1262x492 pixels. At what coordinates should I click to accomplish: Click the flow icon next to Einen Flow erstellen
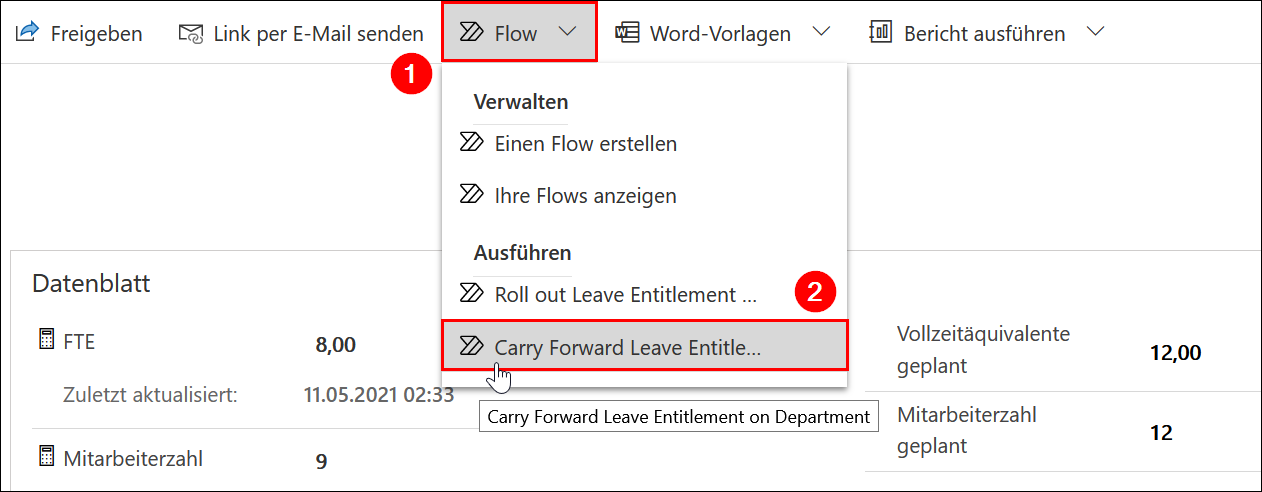coord(470,143)
